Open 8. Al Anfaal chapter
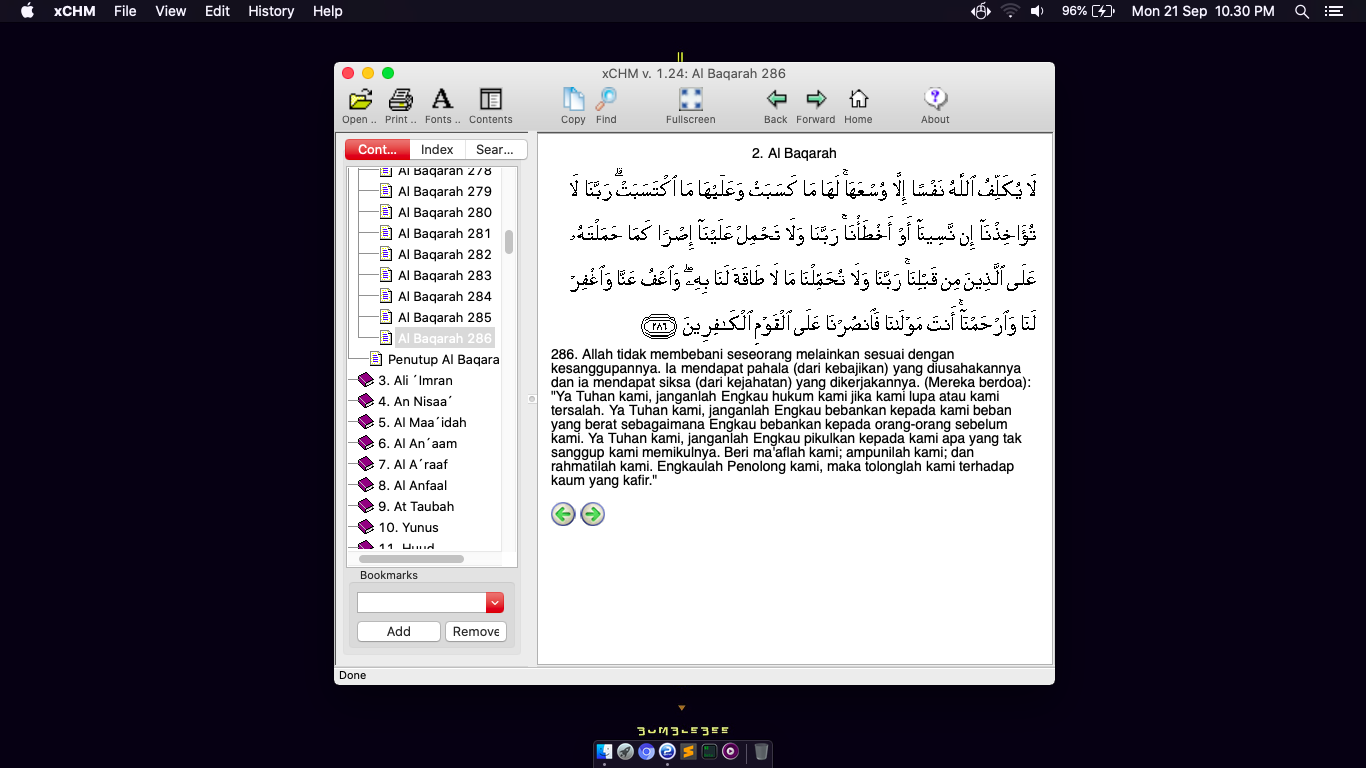The height and width of the screenshot is (768, 1366). coord(413,485)
